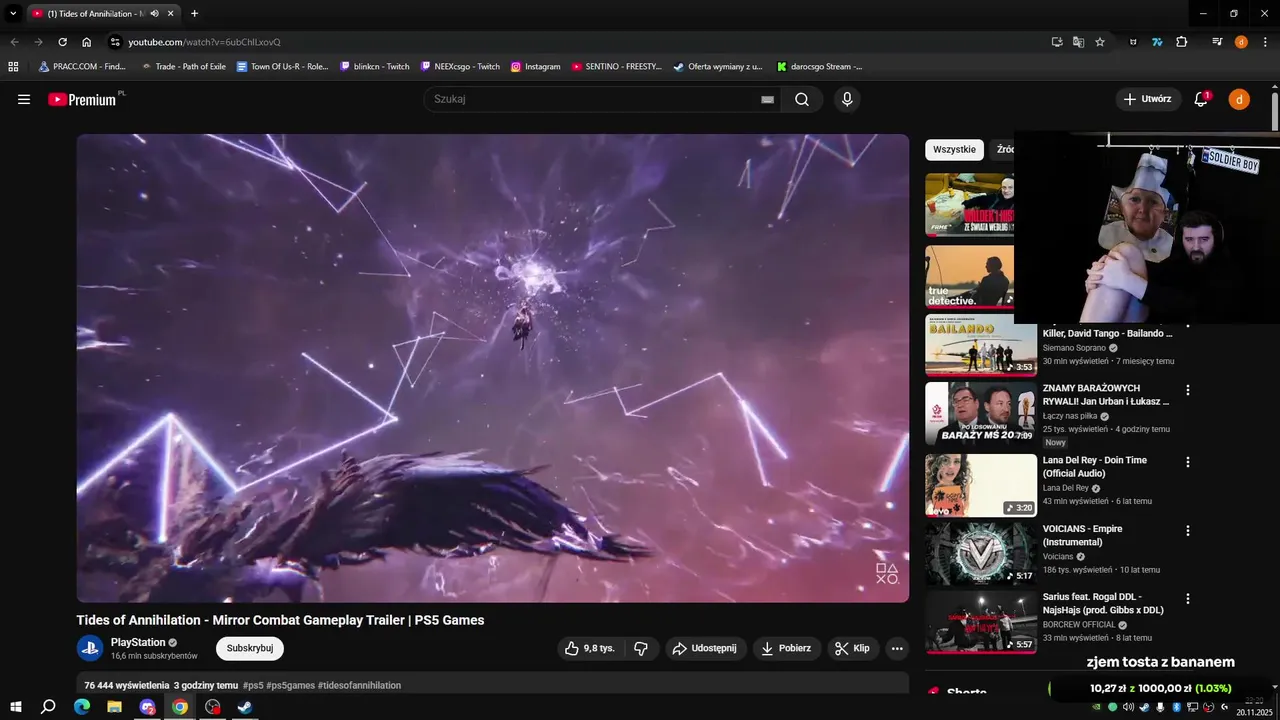
Task: Reload the page in Chrome
Action: 62,42
